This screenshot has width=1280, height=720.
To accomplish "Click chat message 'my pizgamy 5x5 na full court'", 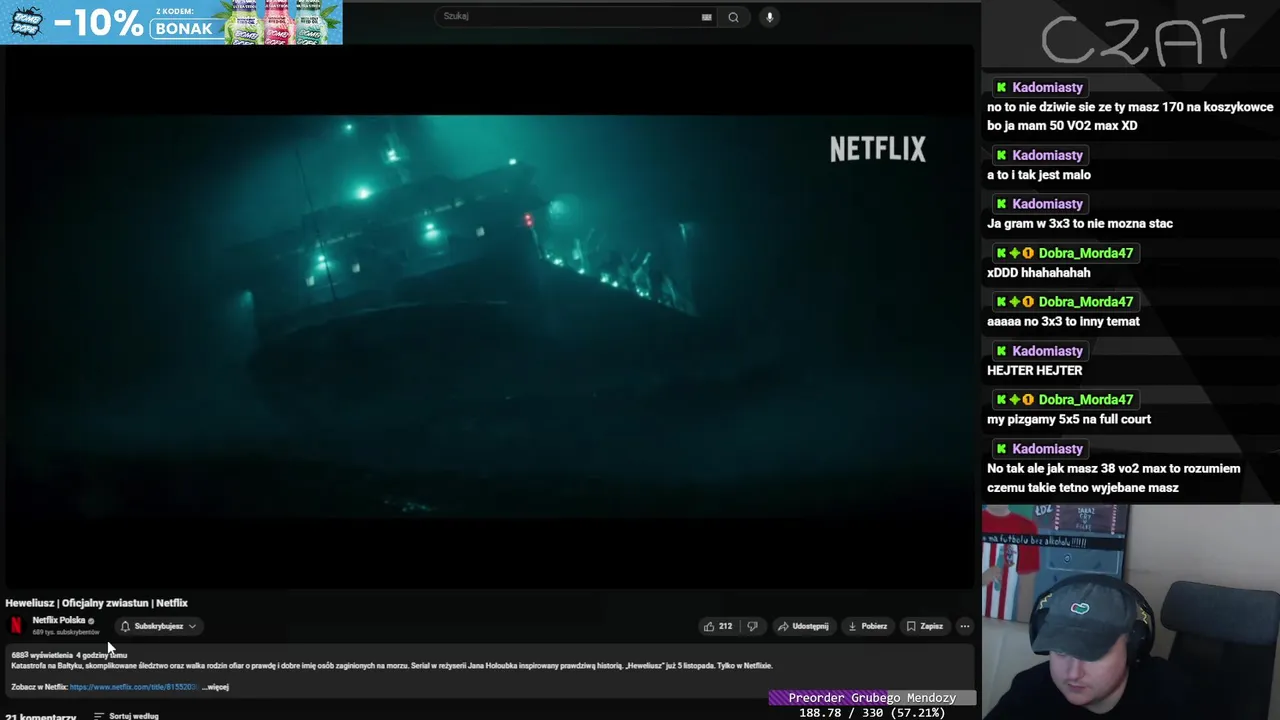I will (x=1069, y=419).
